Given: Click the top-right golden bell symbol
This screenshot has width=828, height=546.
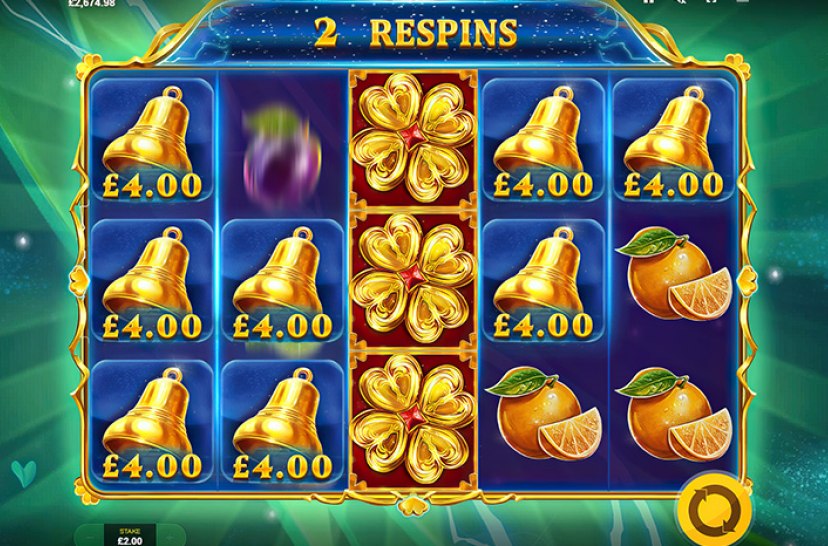Looking at the screenshot, I should [674, 140].
